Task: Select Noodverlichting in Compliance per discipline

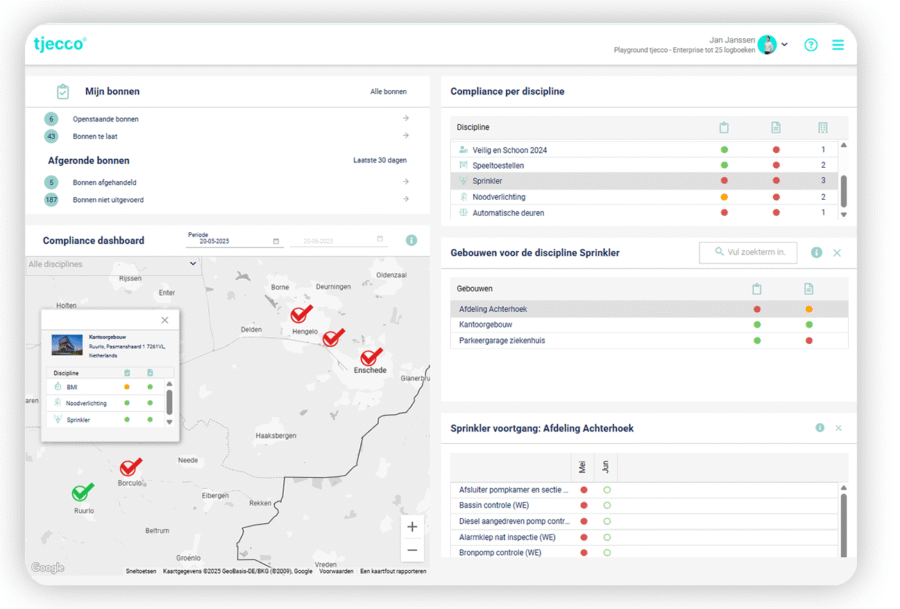Action: point(644,197)
